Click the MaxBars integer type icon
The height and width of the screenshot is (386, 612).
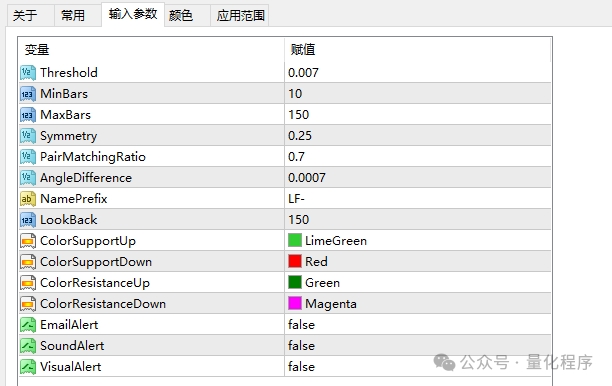(x=28, y=115)
